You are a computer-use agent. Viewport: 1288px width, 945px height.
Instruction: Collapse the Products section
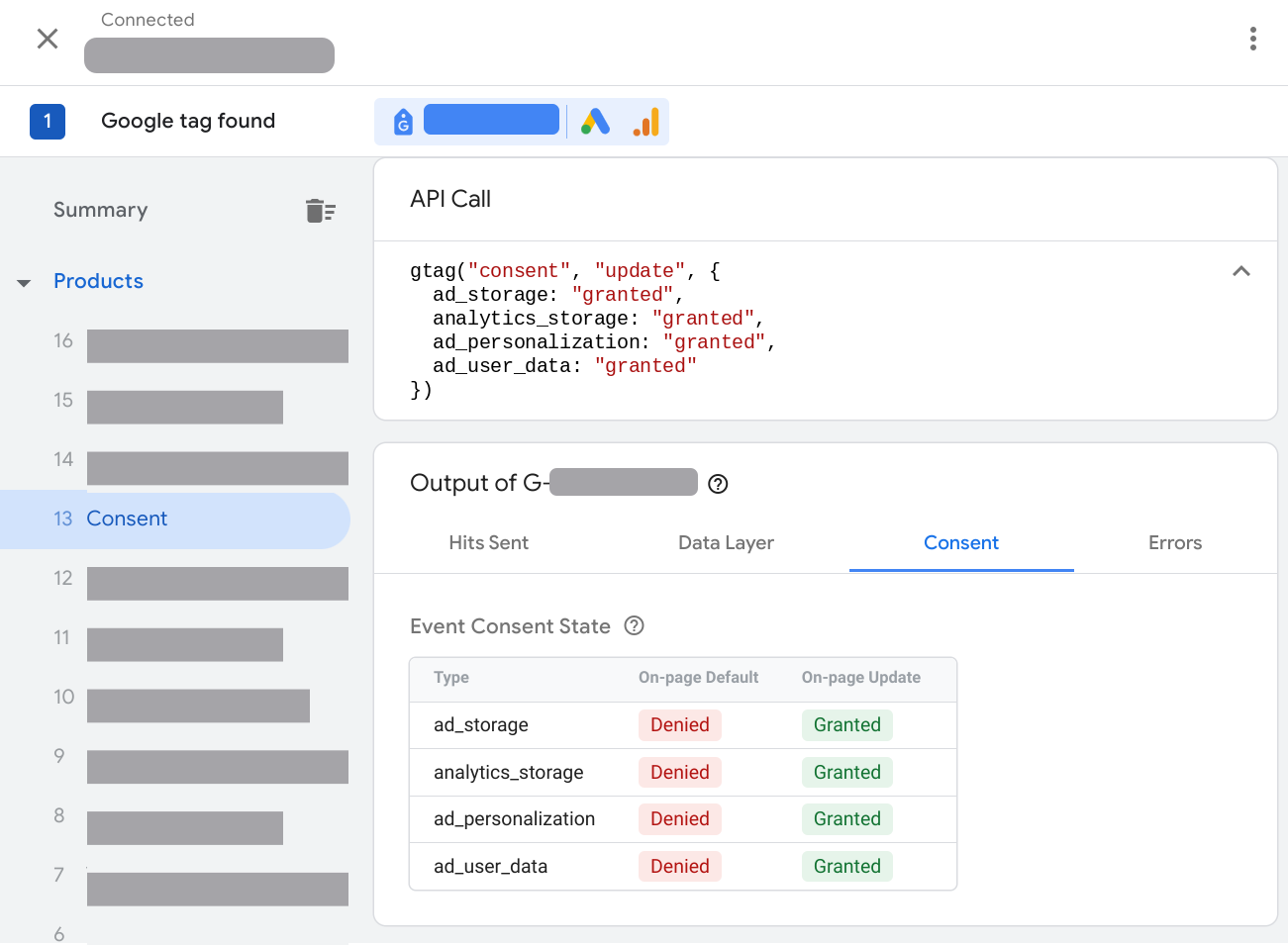coord(23,282)
